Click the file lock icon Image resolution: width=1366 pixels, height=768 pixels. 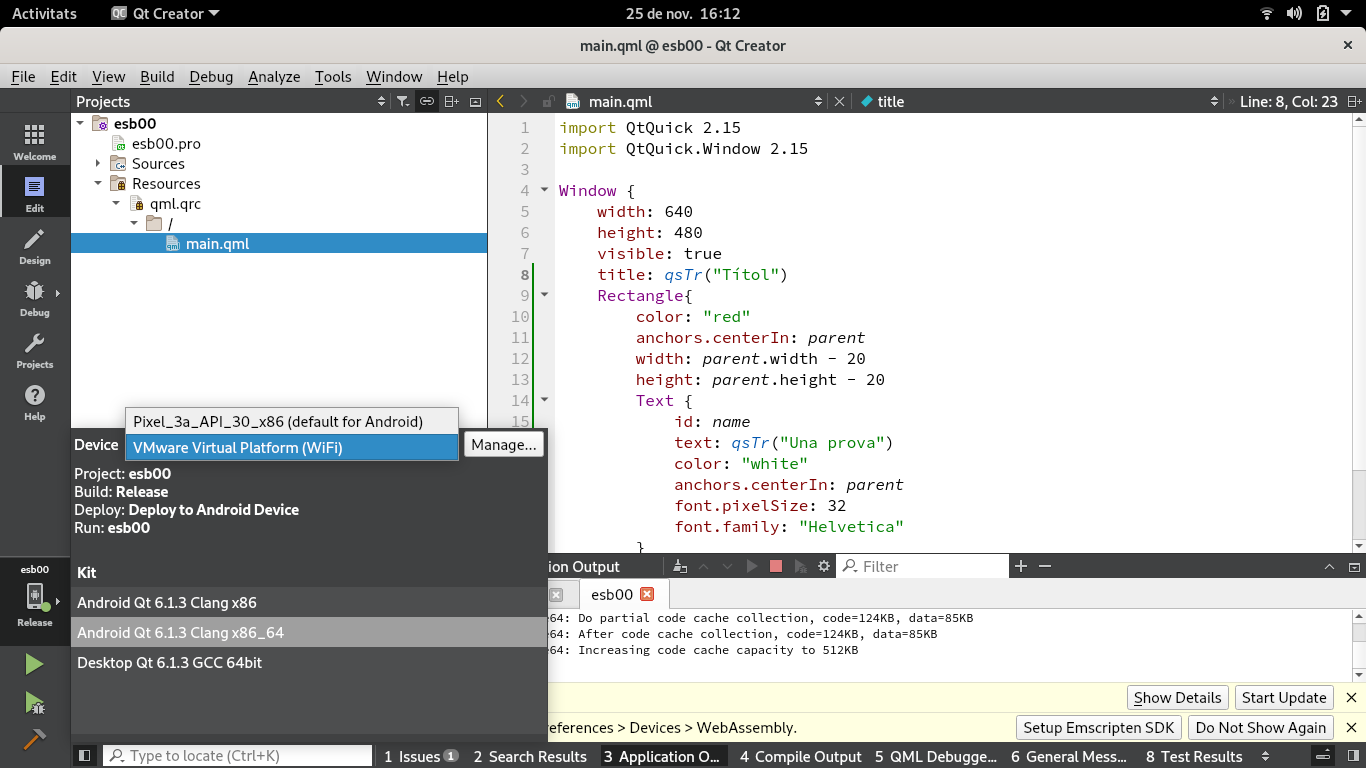pyautogui.click(x=548, y=101)
